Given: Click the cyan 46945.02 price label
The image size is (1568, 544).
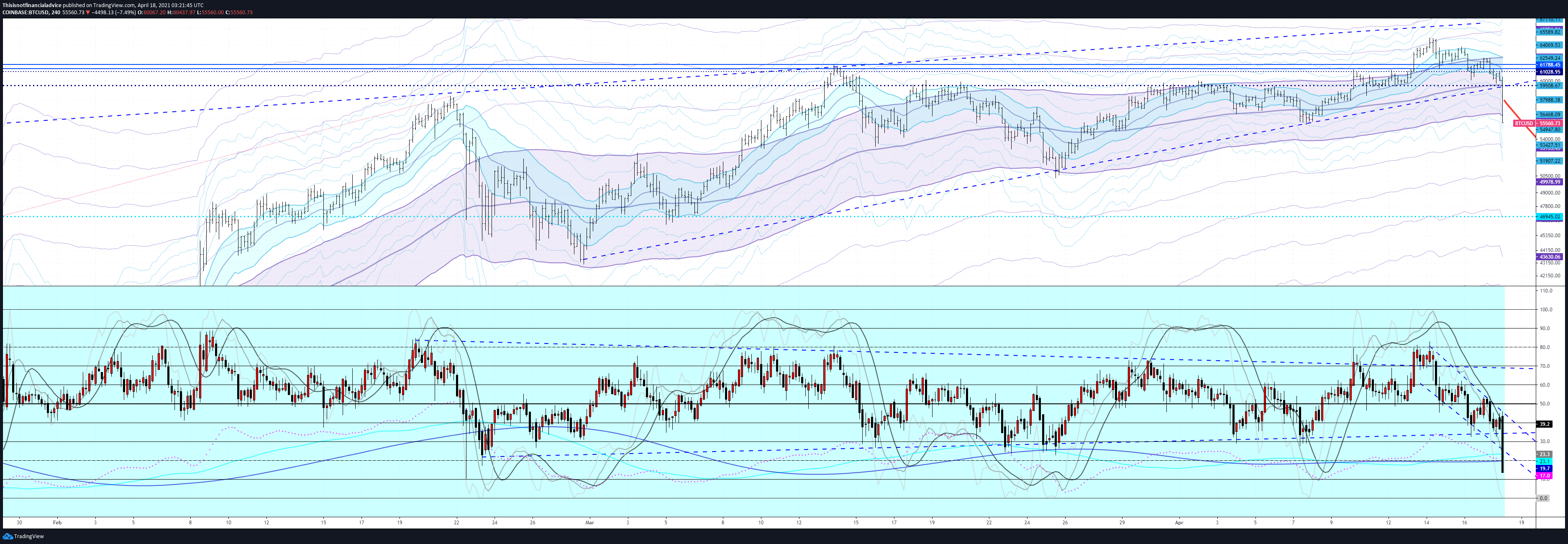Looking at the screenshot, I should [1550, 216].
